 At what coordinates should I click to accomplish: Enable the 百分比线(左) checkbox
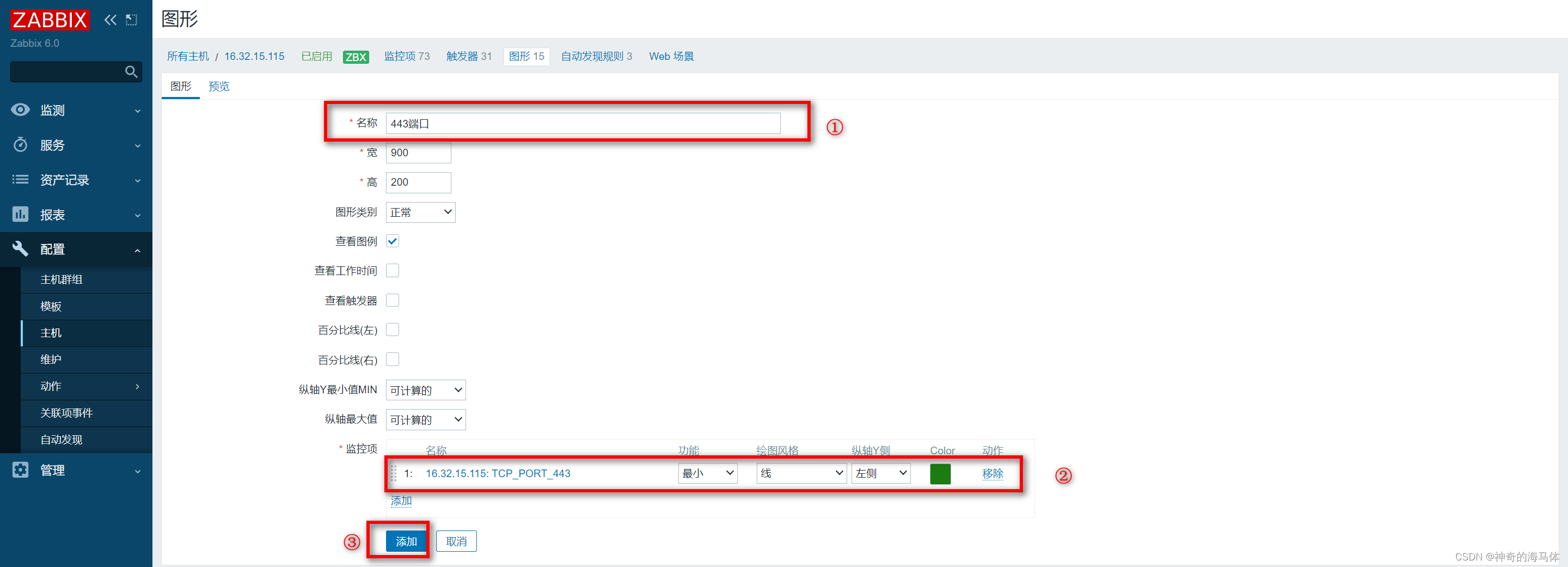click(x=393, y=330)
